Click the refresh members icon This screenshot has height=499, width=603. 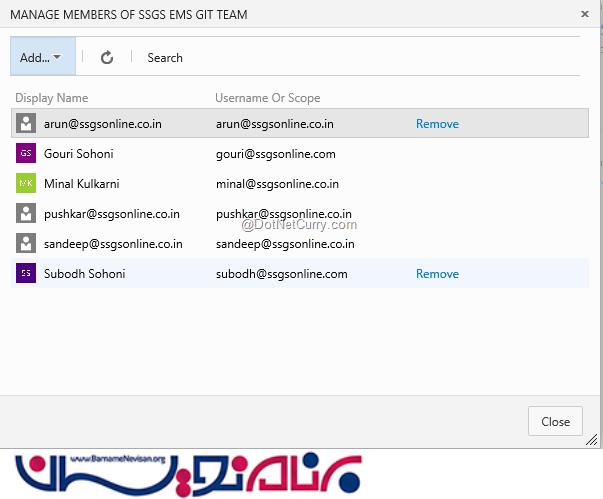pos(107,58)
